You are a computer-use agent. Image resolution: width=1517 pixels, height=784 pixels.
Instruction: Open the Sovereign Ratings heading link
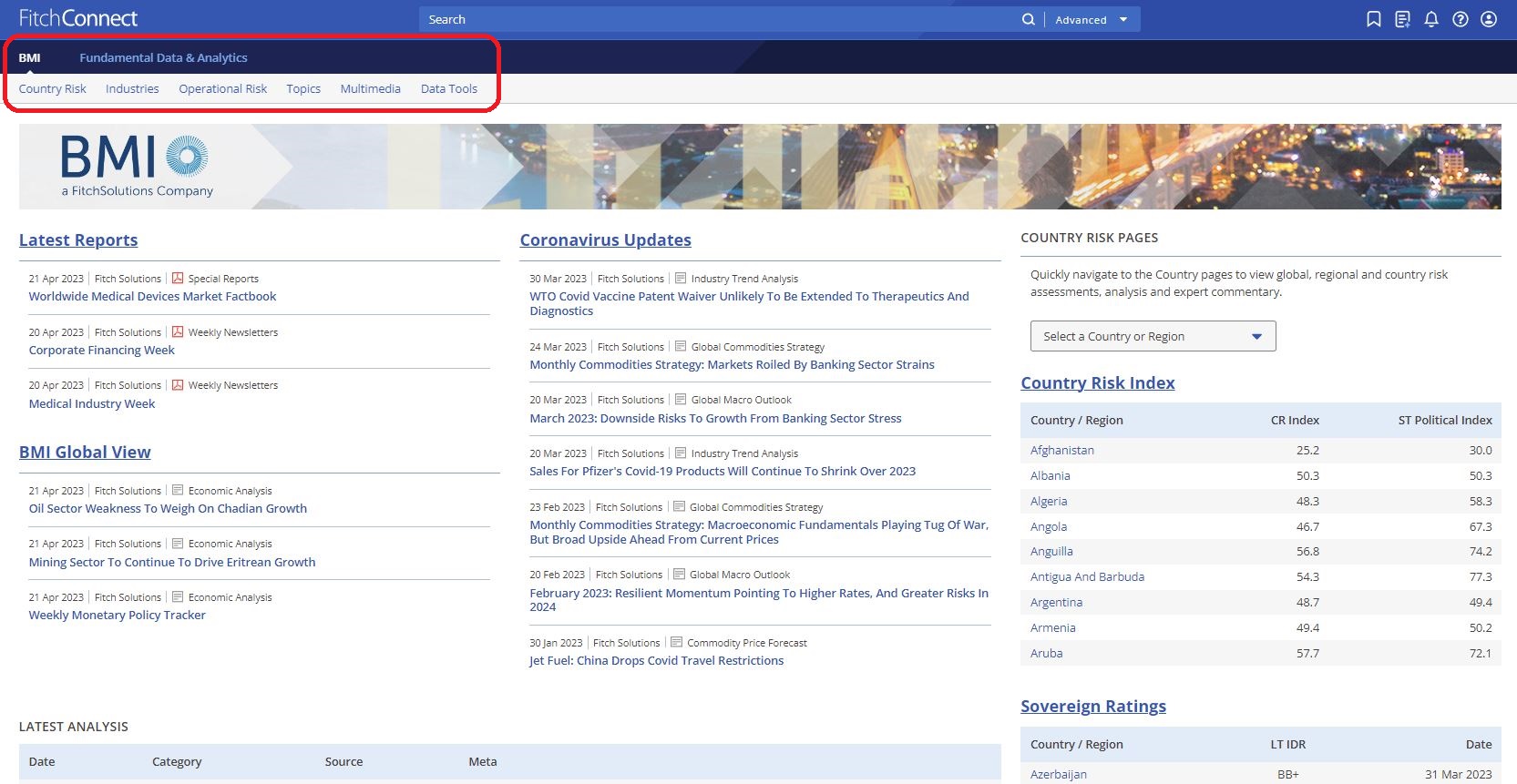tap(1092, 706)
